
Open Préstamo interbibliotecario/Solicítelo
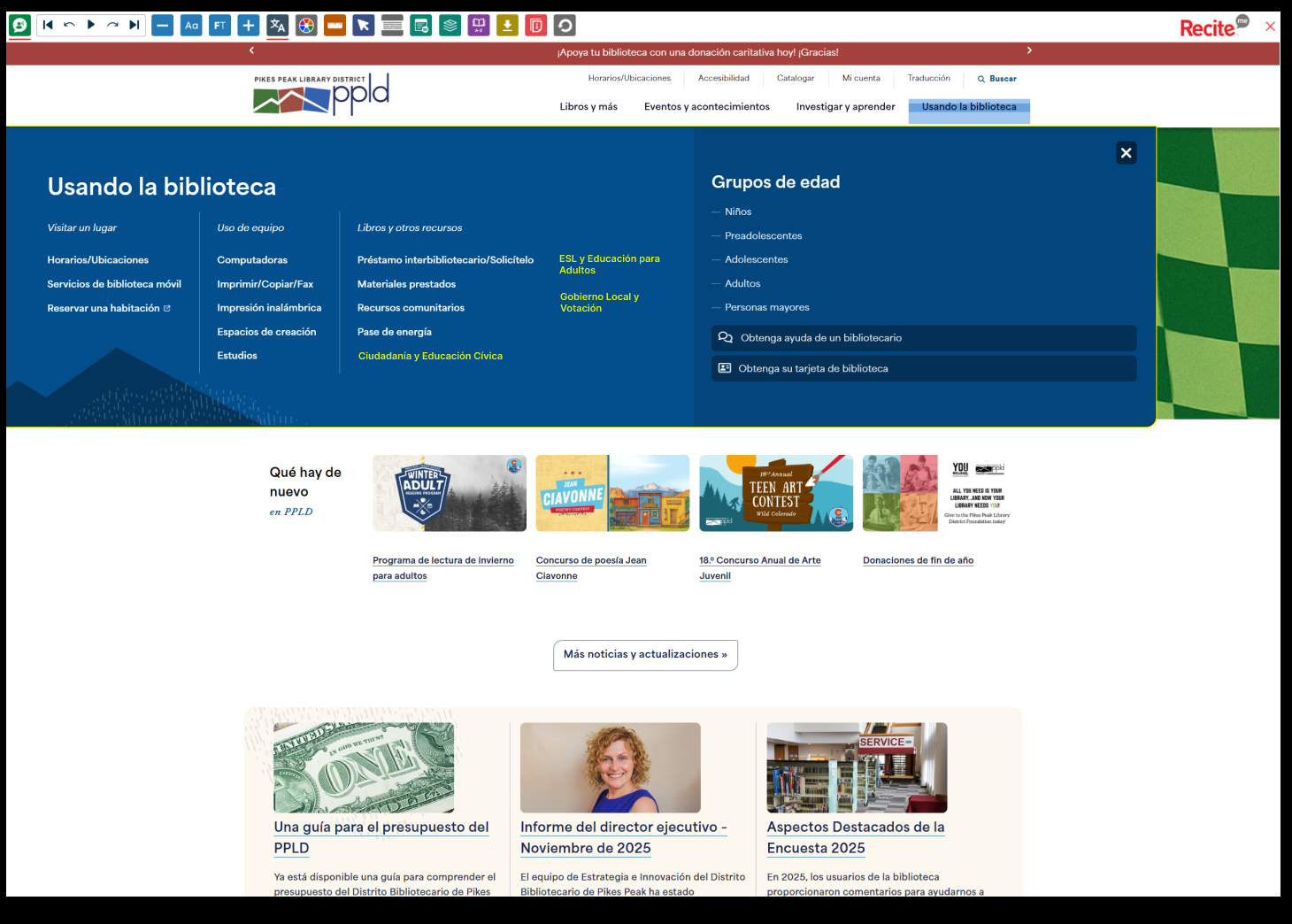pyautogui.click(x=445, y=260)
